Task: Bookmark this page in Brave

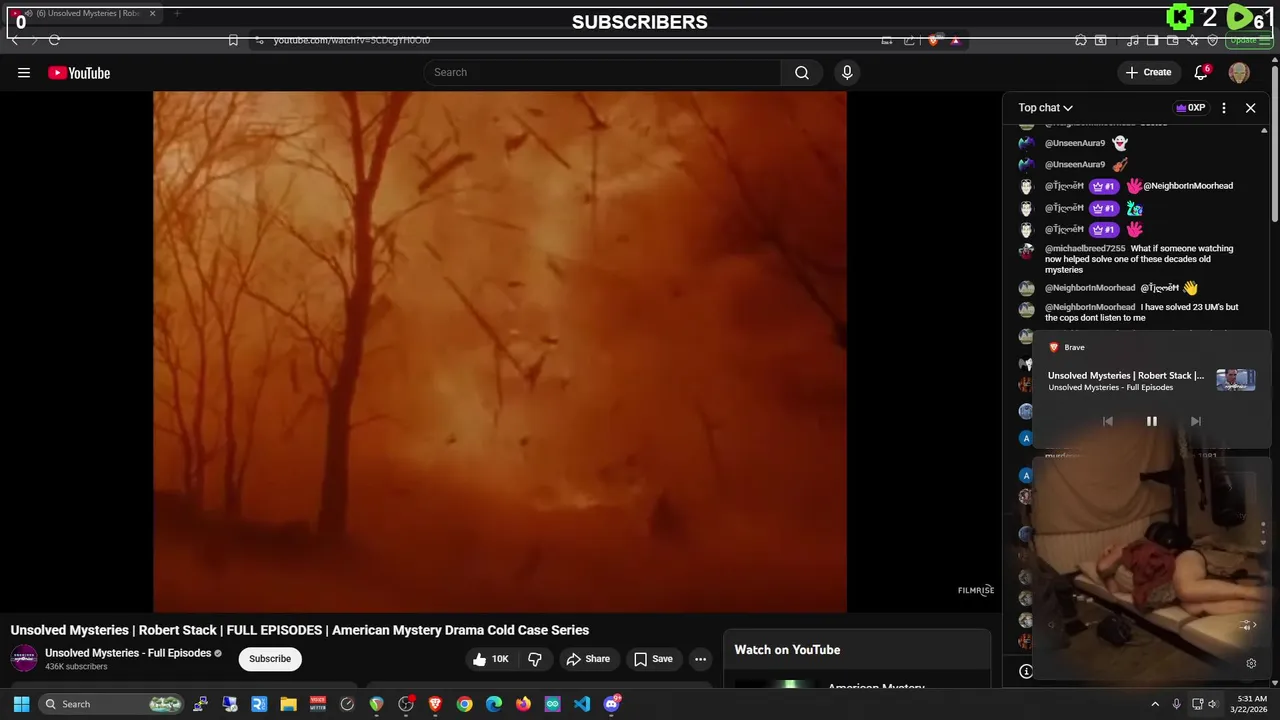Action: [233, 40]
